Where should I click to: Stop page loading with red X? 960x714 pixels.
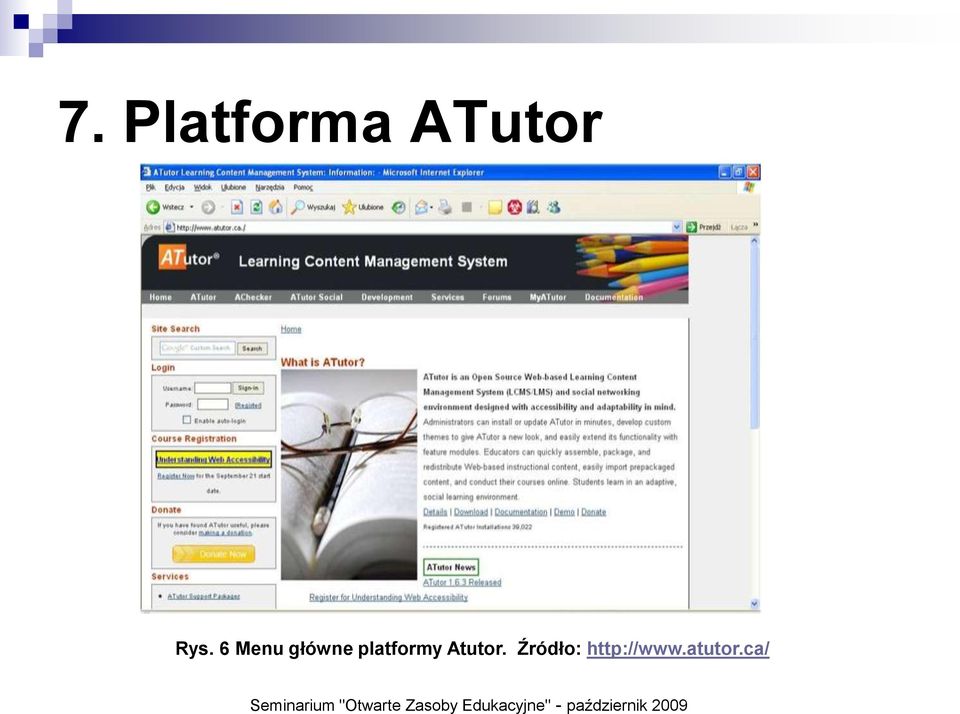237,208
